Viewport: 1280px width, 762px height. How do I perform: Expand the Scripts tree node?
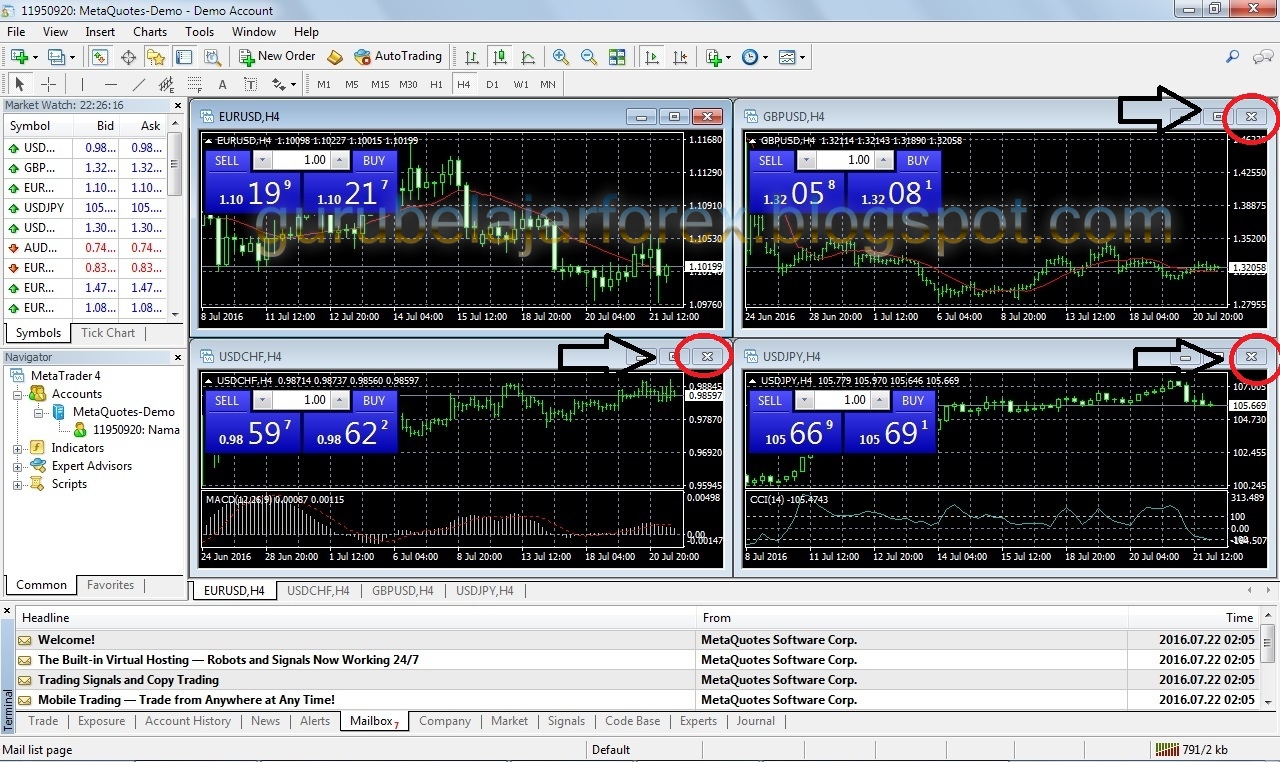click(18, 484)
